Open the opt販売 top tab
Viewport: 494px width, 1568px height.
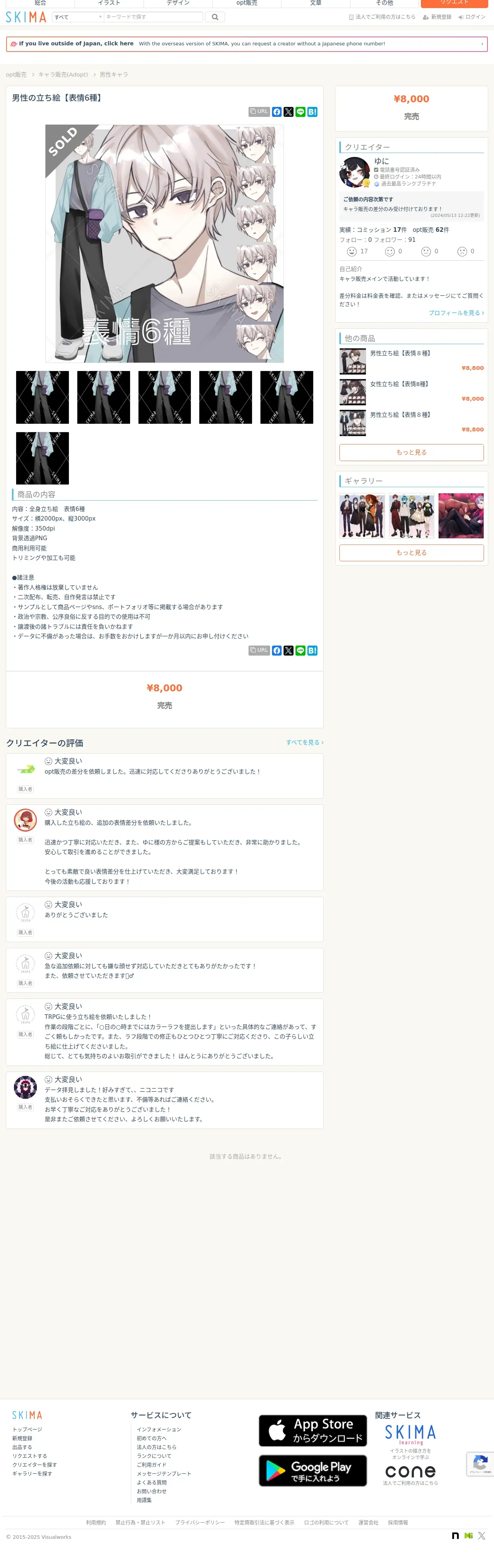pyautogui.click(x=247, y=3)
